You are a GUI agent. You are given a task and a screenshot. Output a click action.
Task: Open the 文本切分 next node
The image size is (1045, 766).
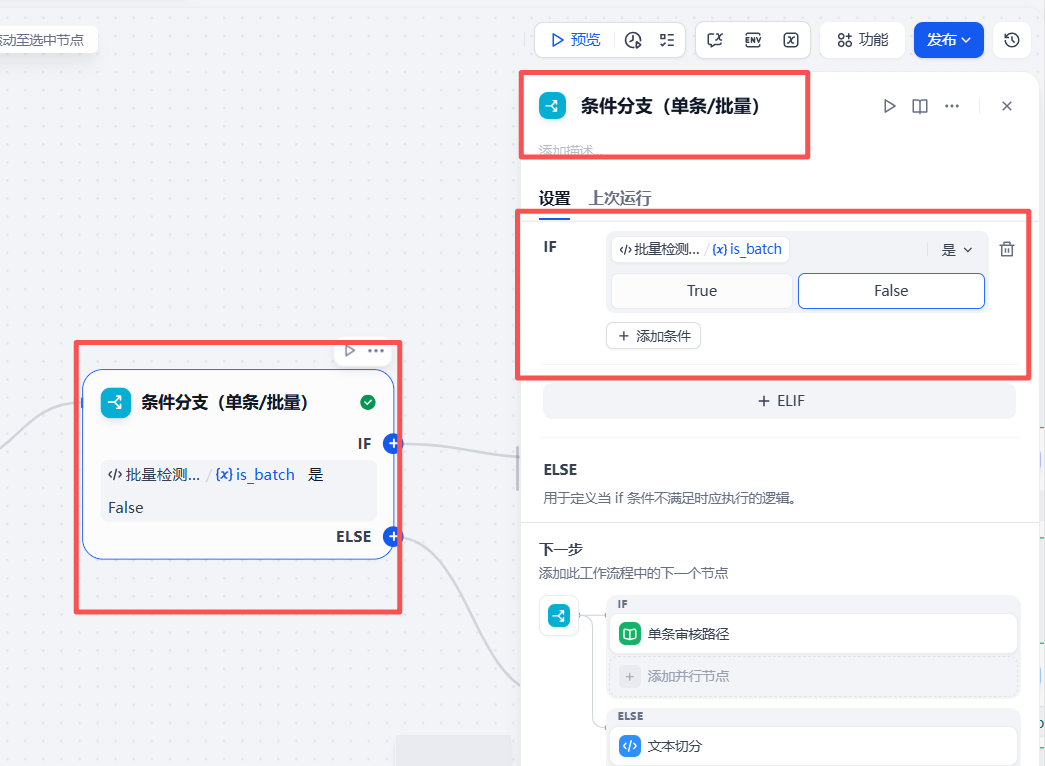tap(813, 745)
